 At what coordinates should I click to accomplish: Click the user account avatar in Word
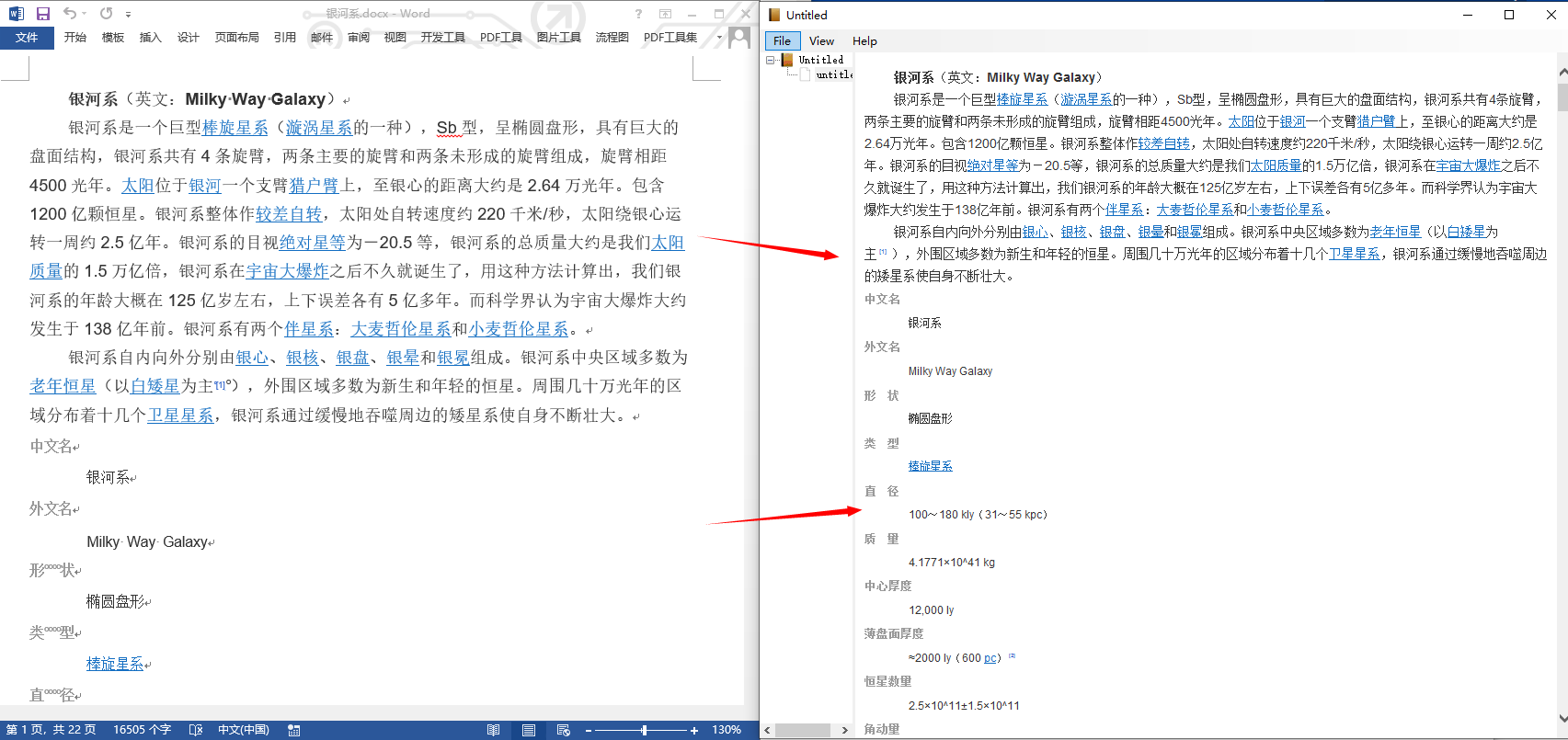[x=738, y=37]
